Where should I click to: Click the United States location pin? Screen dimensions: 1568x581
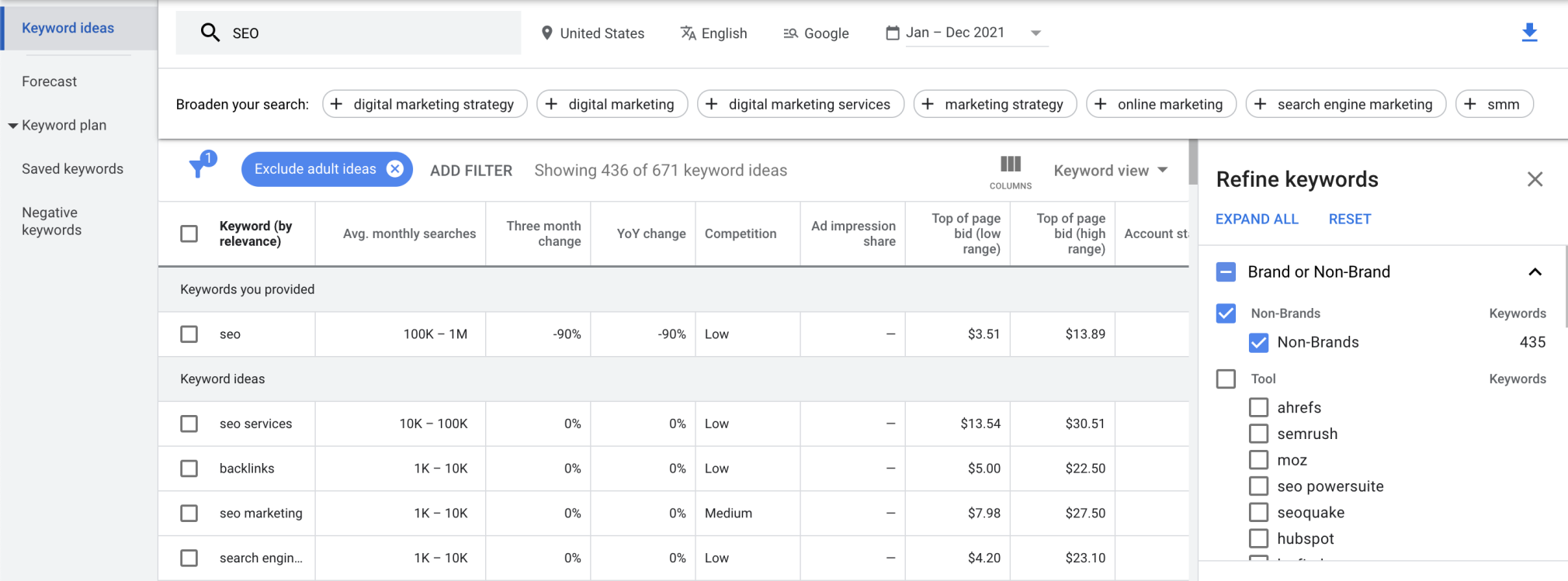[x=547, y=33]
